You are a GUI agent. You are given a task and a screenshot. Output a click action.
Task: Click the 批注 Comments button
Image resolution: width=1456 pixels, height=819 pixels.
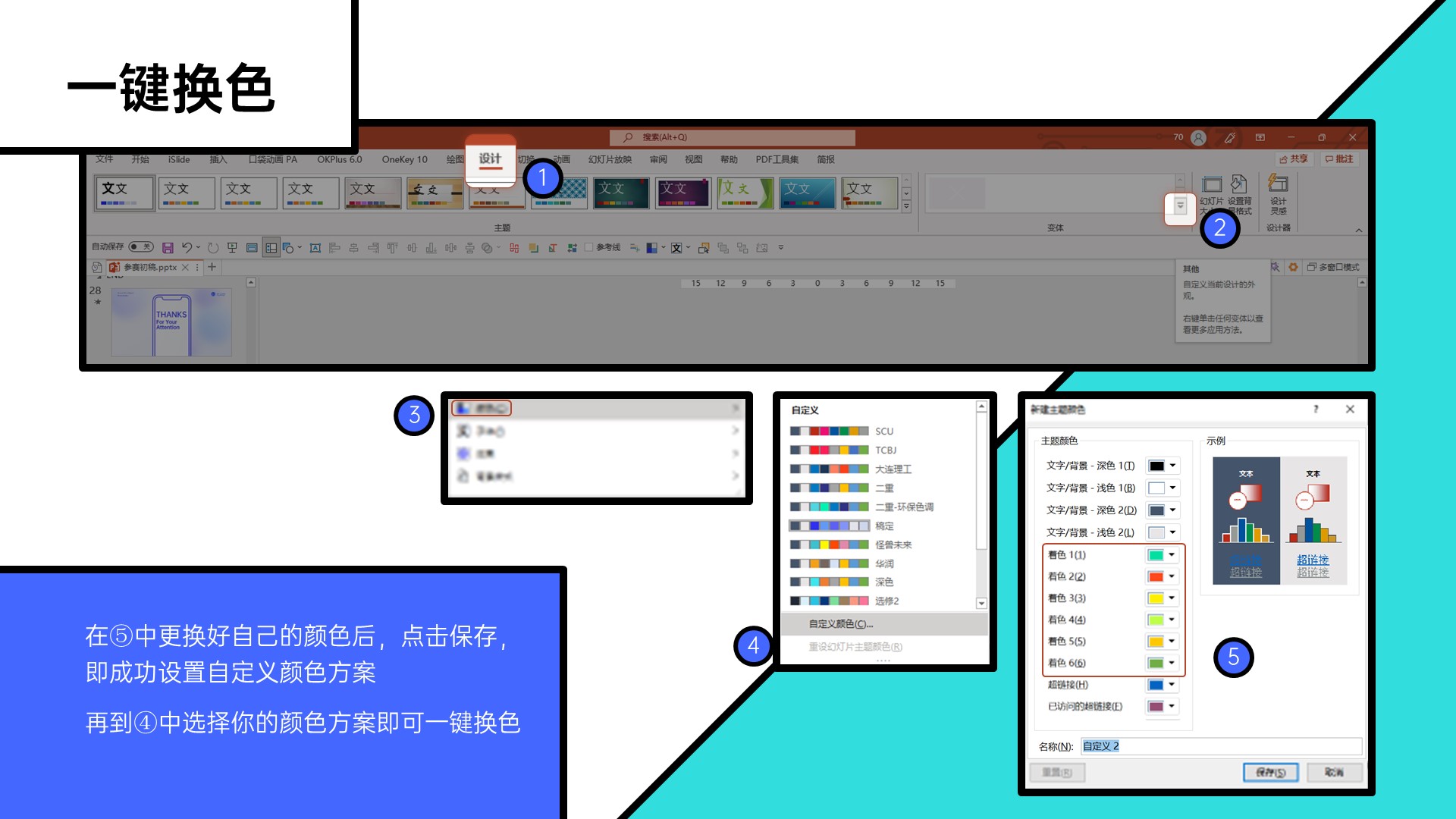1339,158
